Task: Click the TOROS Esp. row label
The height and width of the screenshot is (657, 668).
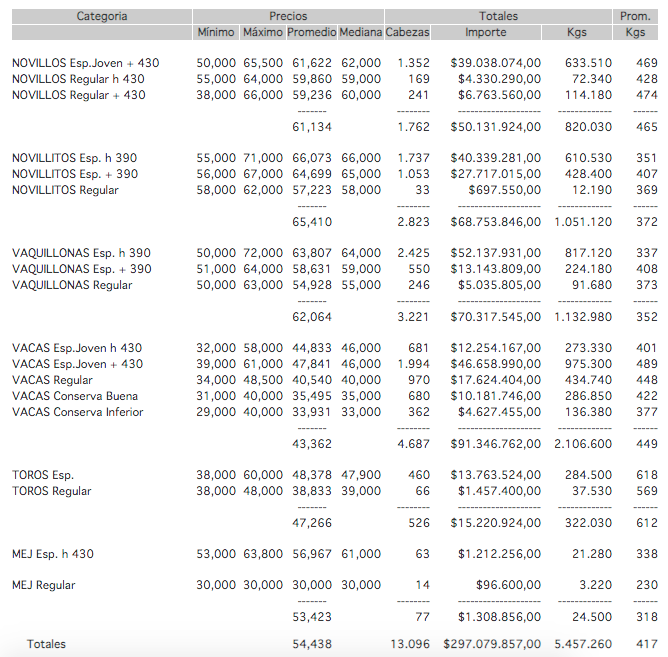Action: pyautogui.click(x=43, y=475)
